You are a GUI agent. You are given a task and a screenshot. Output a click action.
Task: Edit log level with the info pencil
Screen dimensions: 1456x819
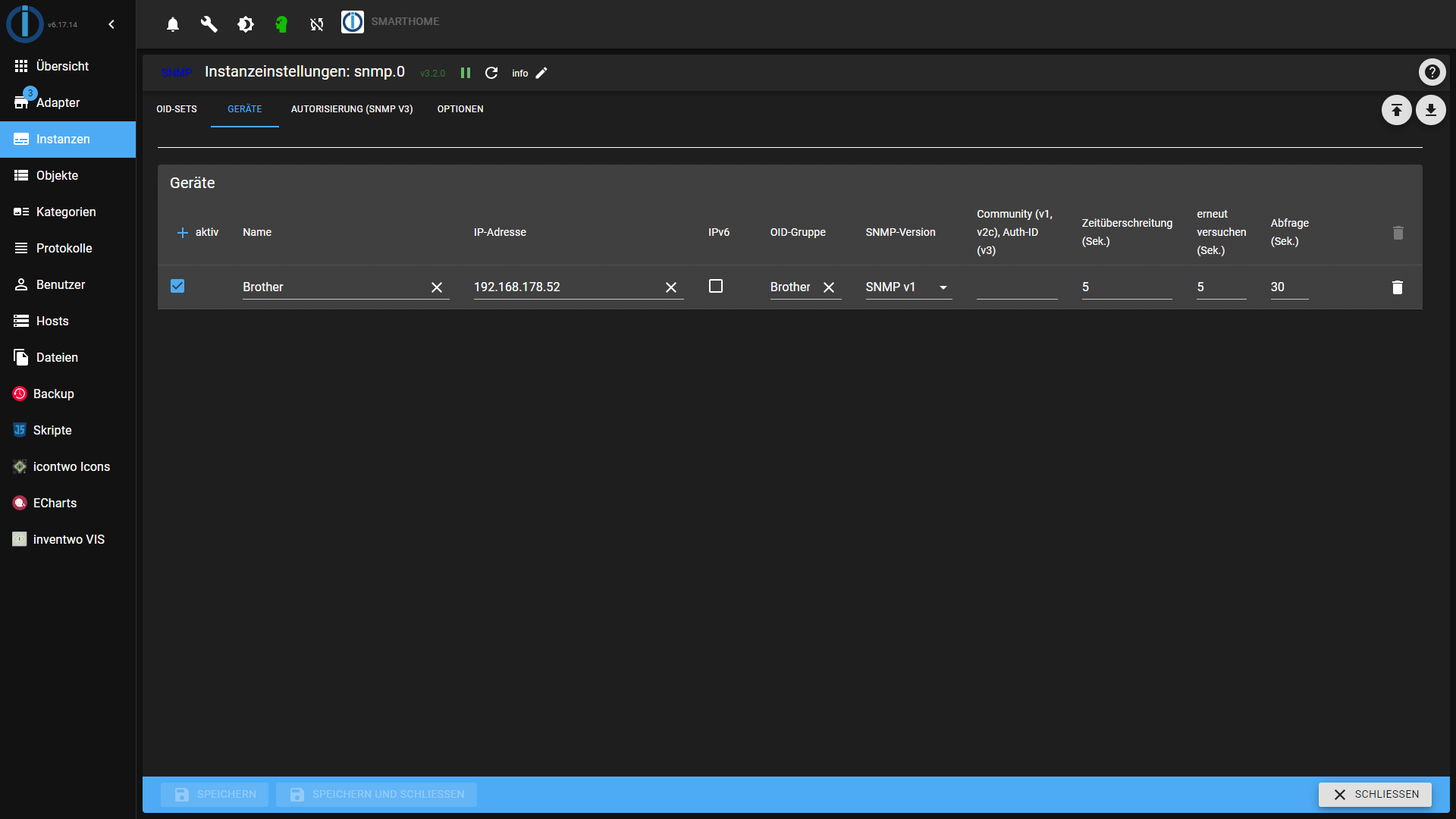click(541, 73)
